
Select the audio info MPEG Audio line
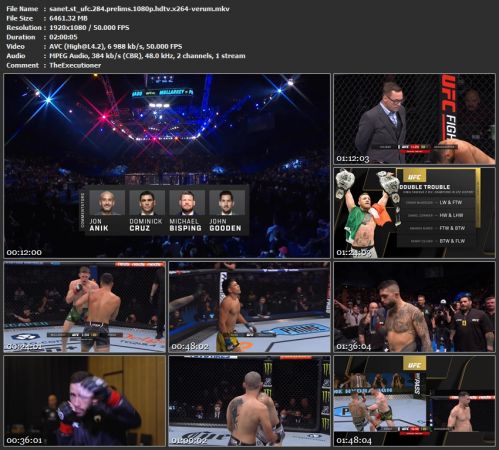(x=147, y=56)
